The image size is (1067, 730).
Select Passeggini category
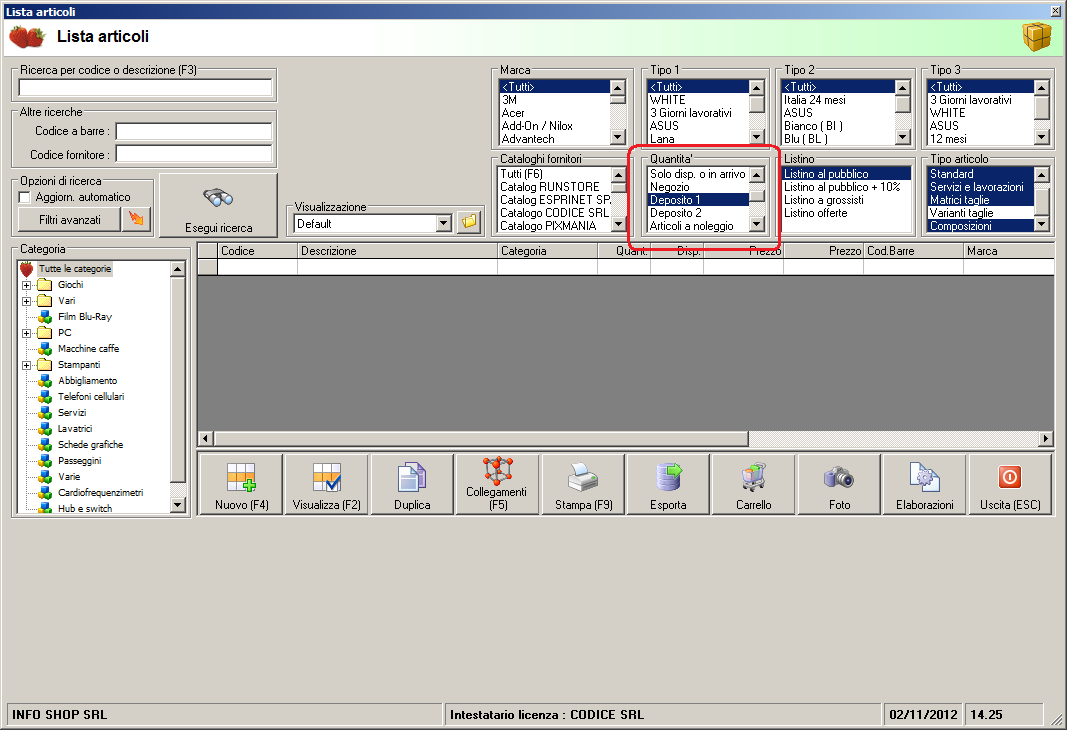click(79, 461)
